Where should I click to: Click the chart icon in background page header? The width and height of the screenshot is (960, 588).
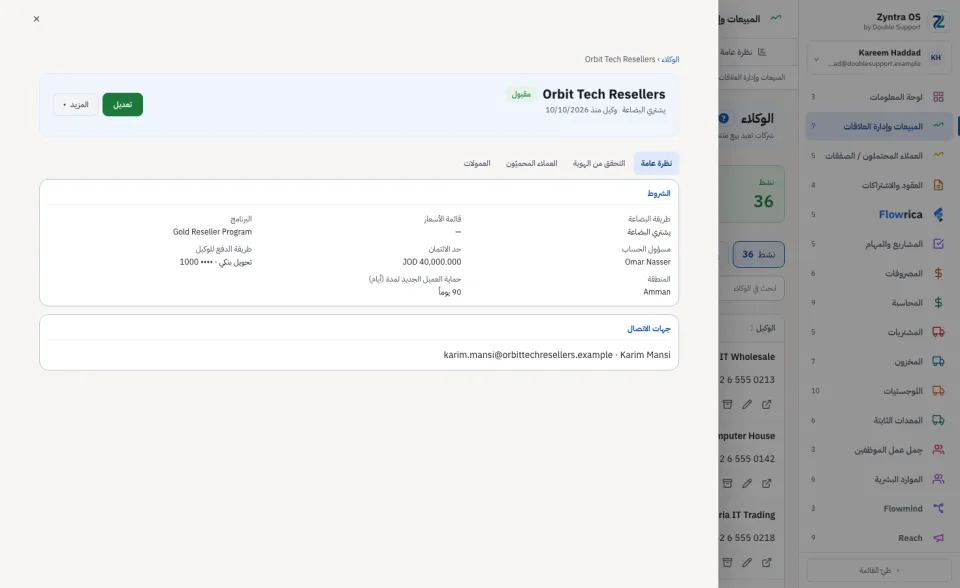(x=776, y=18)
